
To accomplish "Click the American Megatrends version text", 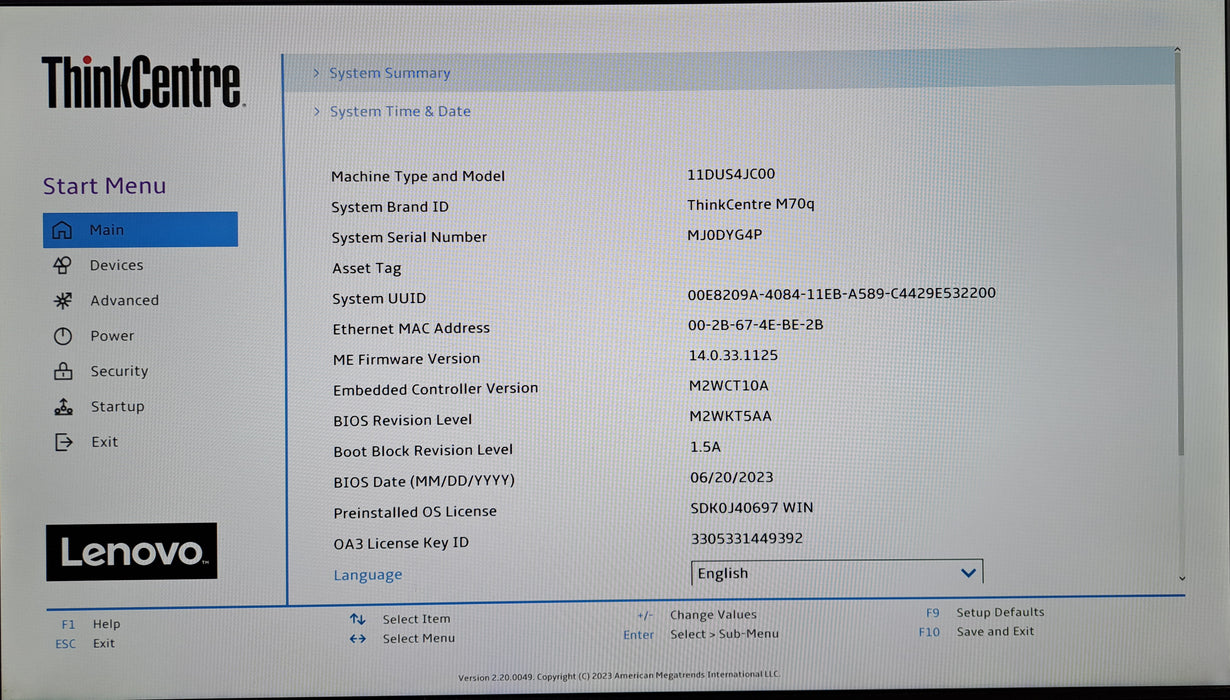I will 619,677.
